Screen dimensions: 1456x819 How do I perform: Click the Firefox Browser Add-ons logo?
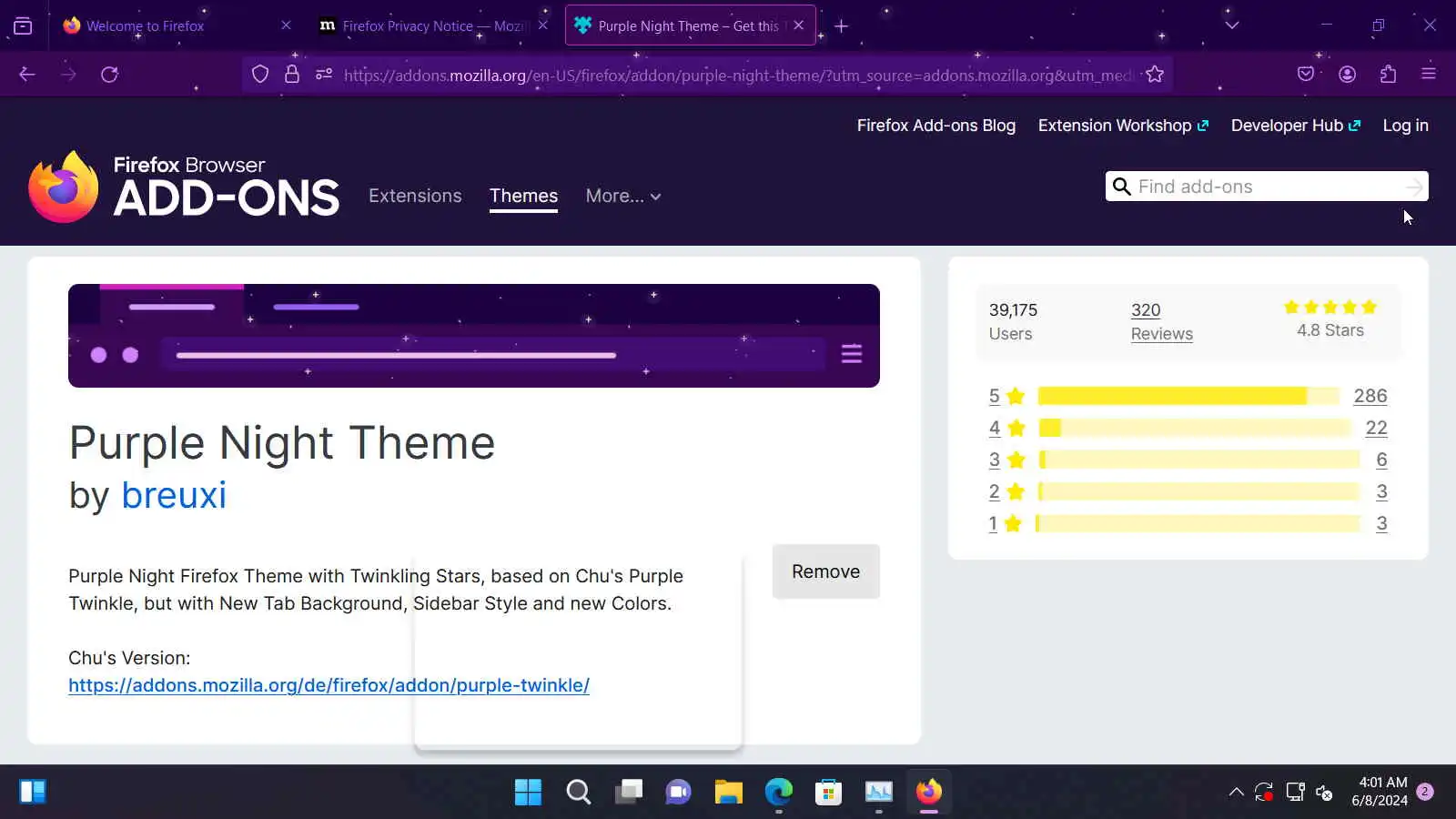tap(183, 187)
